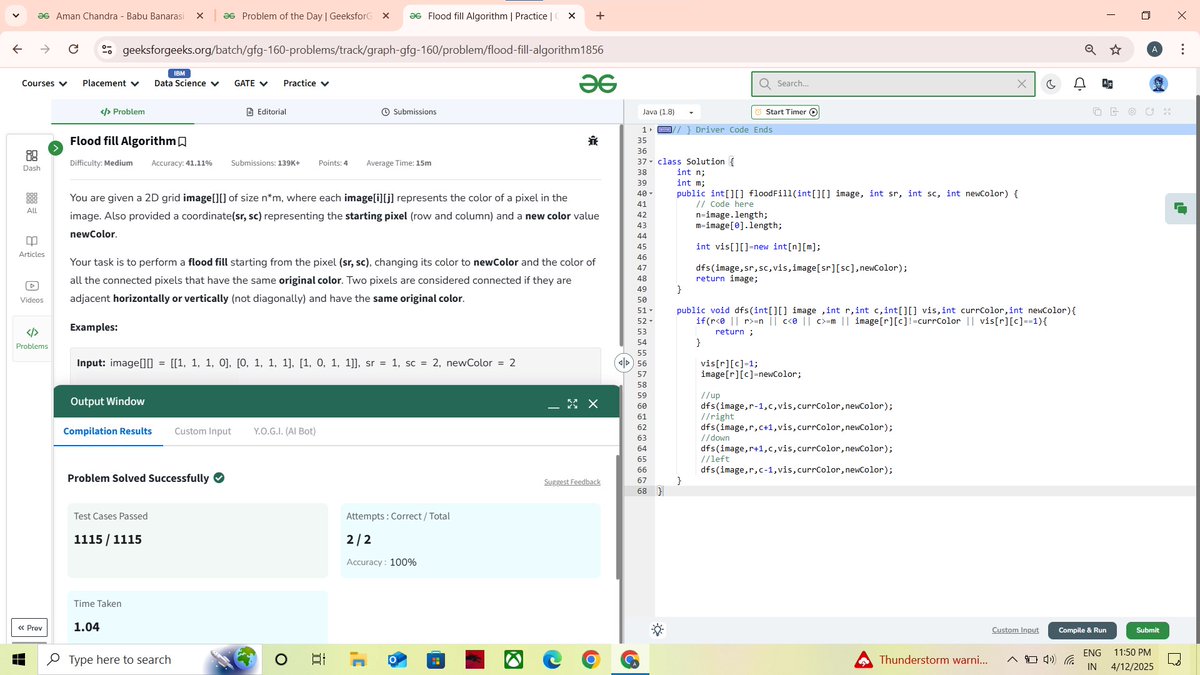Click the lightbulb hint icon below editor

(656, 630)
